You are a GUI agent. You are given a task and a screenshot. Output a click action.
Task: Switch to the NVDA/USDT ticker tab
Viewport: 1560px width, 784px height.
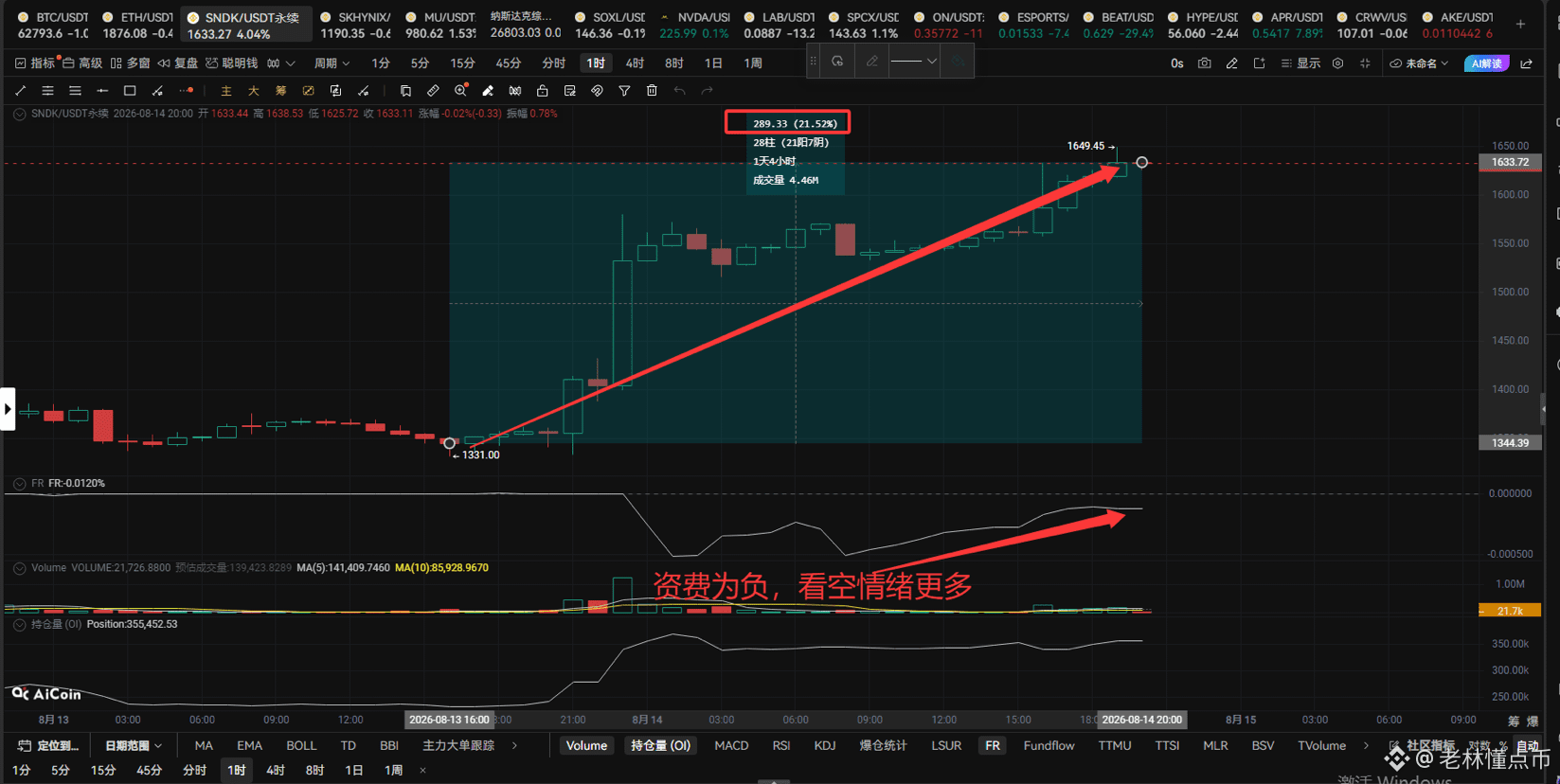(693, 25)
